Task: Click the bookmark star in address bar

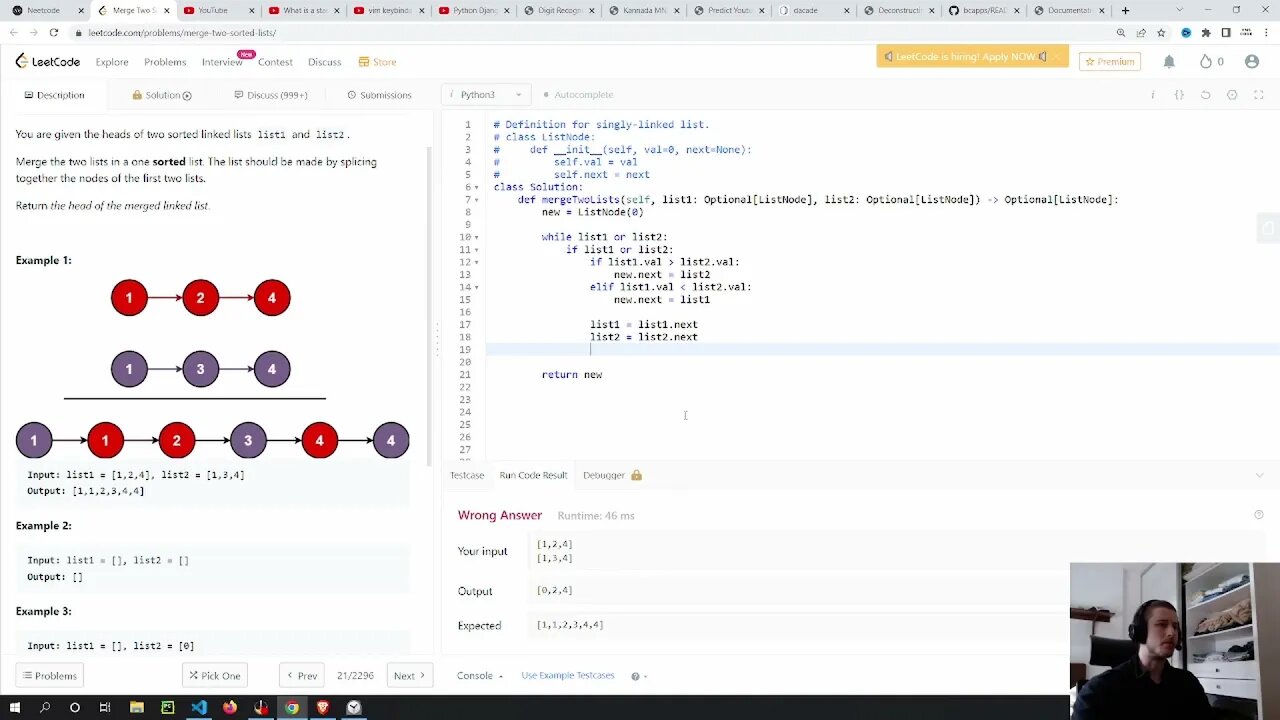Action: [1161, 33]
